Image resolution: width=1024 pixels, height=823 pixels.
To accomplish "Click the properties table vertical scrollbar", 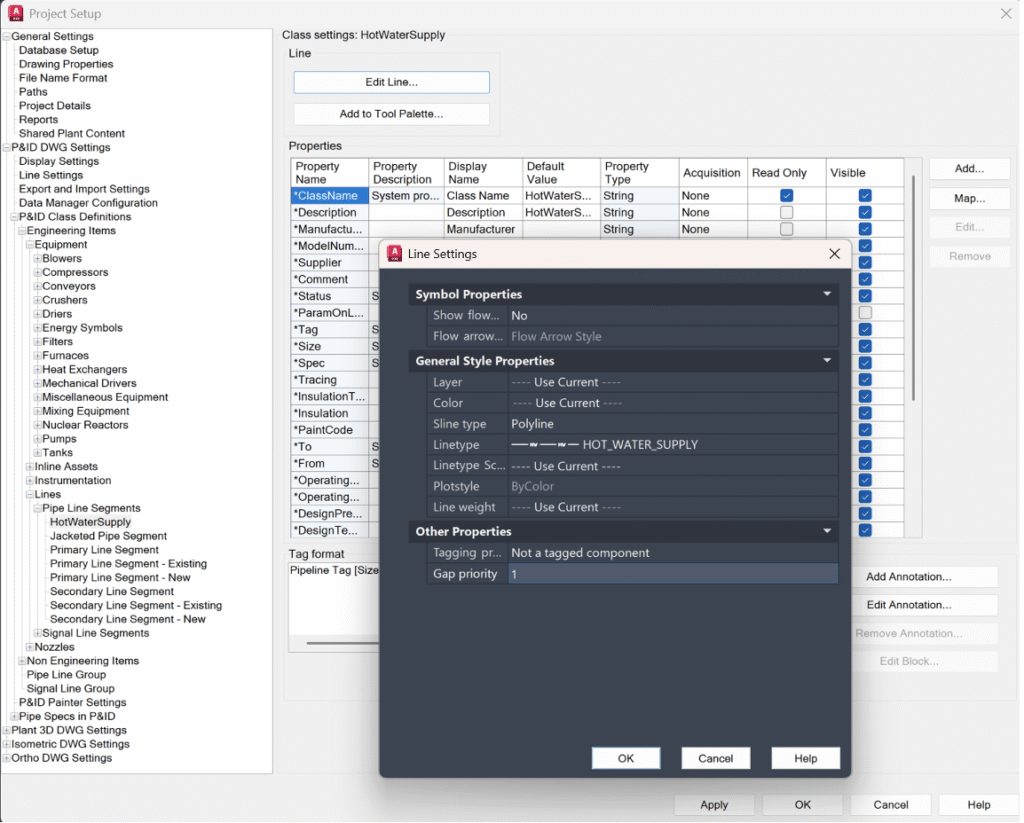I will point(913,287).
